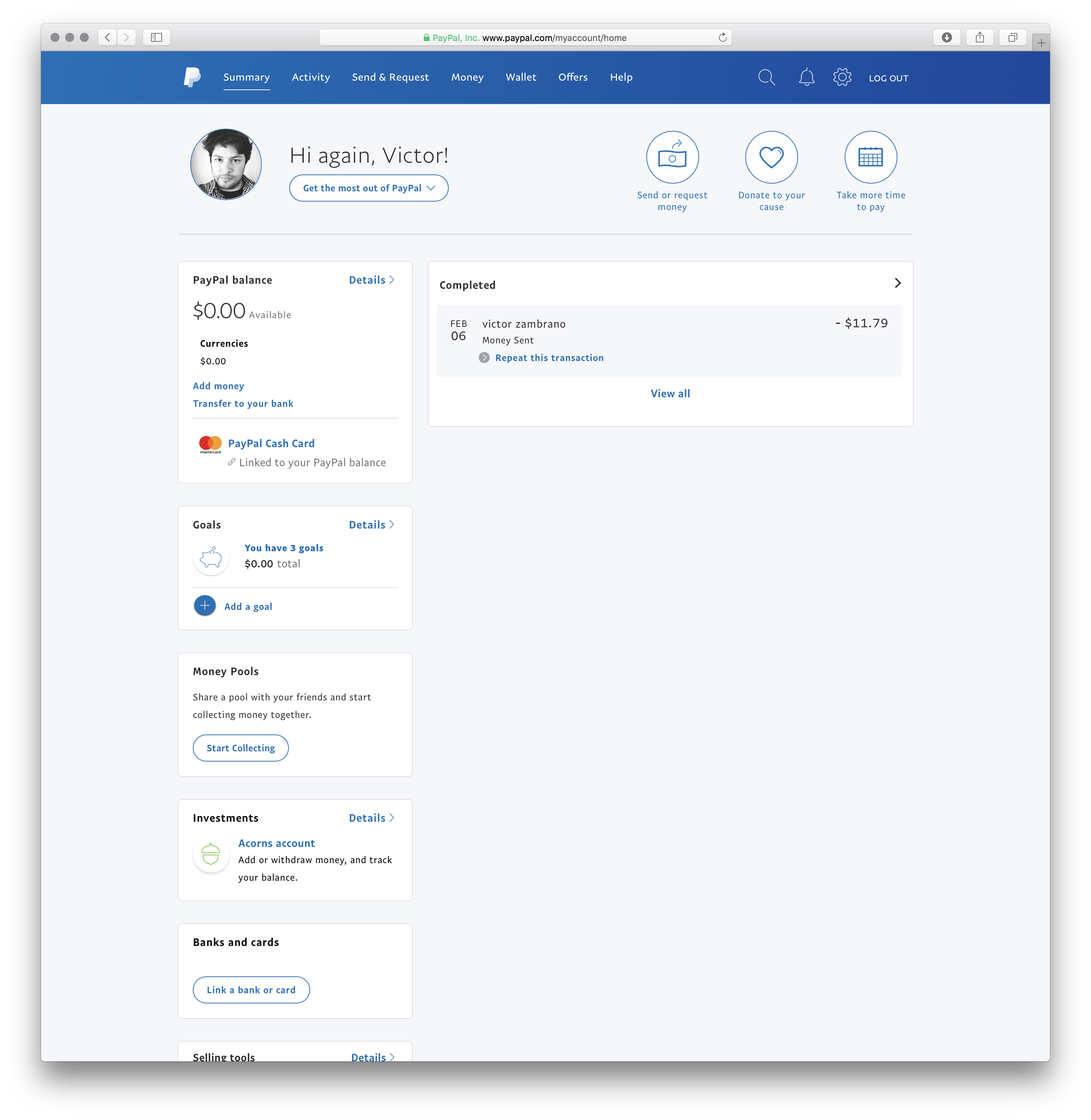Click the - $11.79 transaction amount
1091x1120 pixels.
862,323
